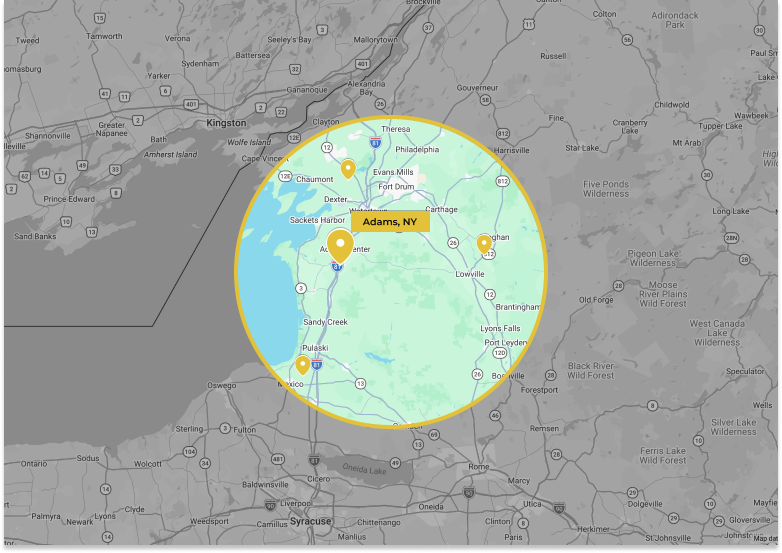Click the route 13 marker east of Pulaski
This screenshot has height=553, width=782.
tap(360, 382)
